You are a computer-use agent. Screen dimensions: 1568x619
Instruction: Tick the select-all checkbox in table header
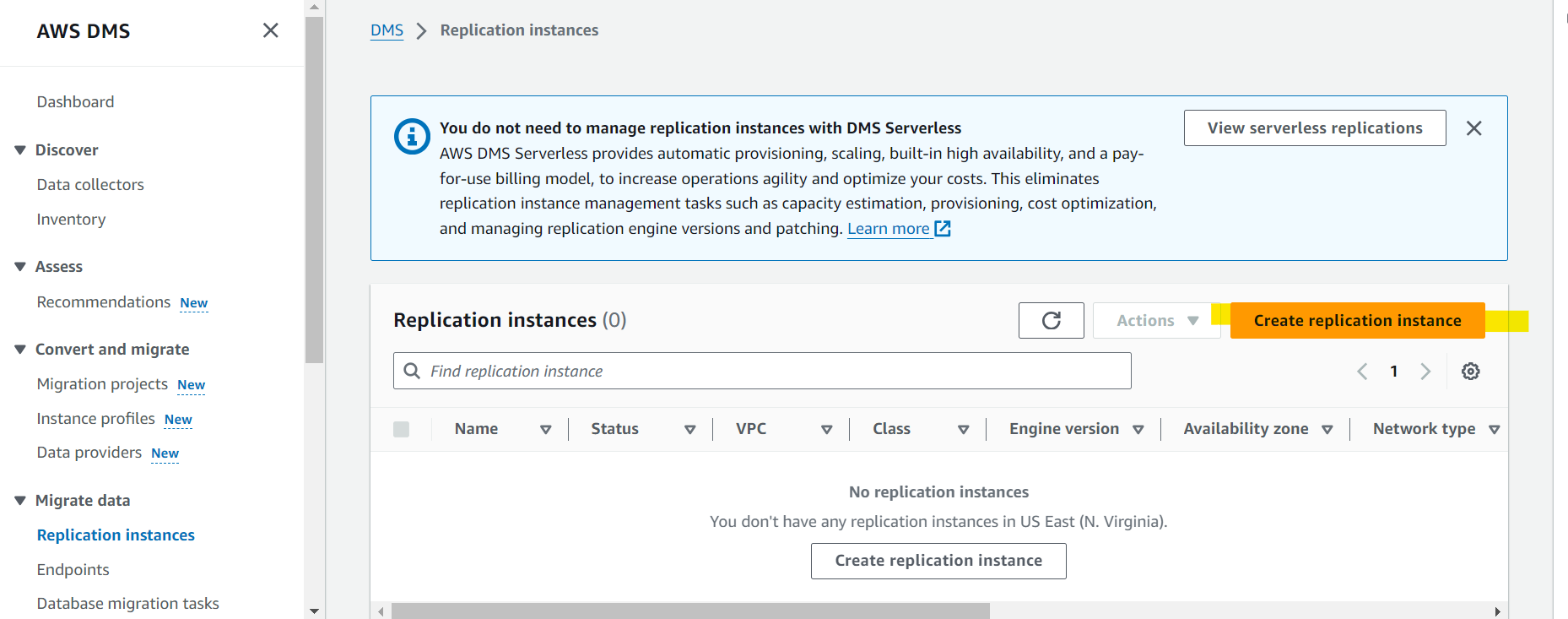(401, 429)
